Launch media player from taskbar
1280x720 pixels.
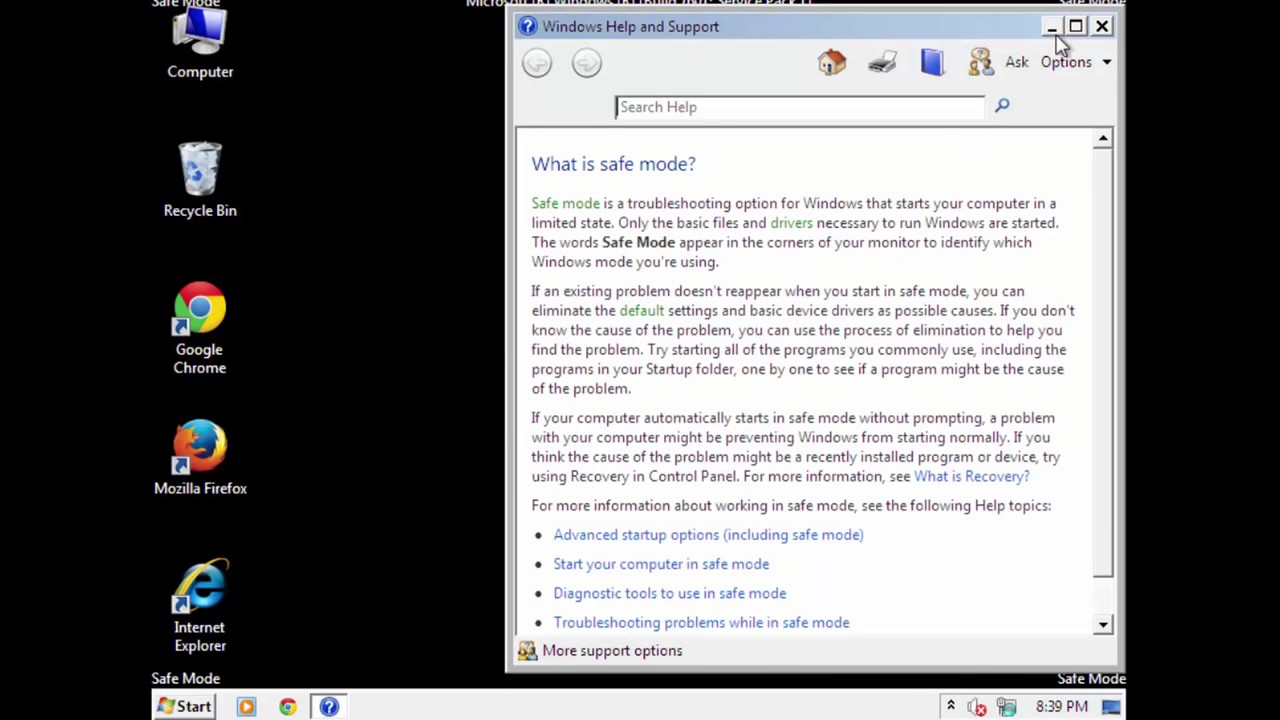click(246, 707)
